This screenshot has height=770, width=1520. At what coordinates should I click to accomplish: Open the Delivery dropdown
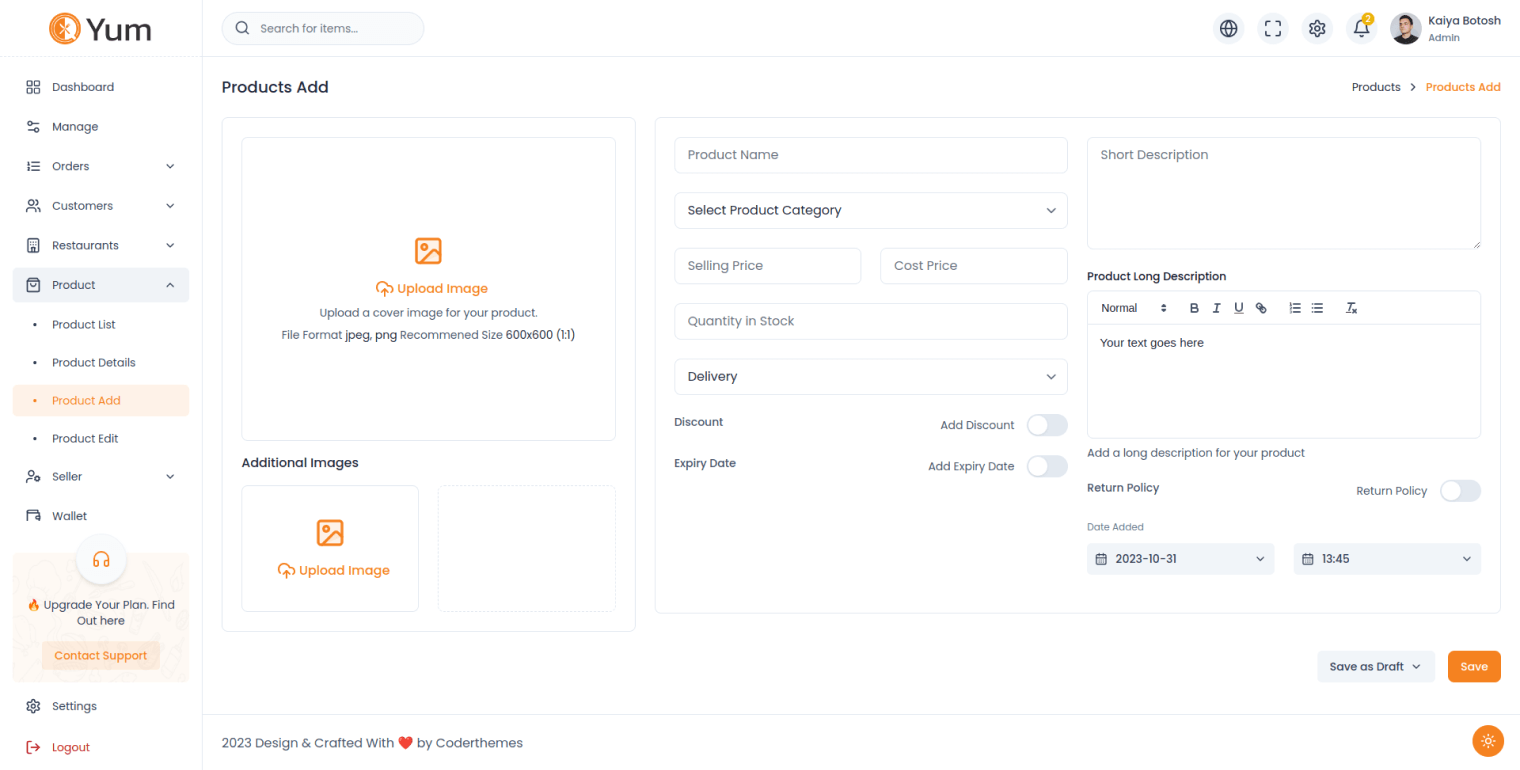870,377
